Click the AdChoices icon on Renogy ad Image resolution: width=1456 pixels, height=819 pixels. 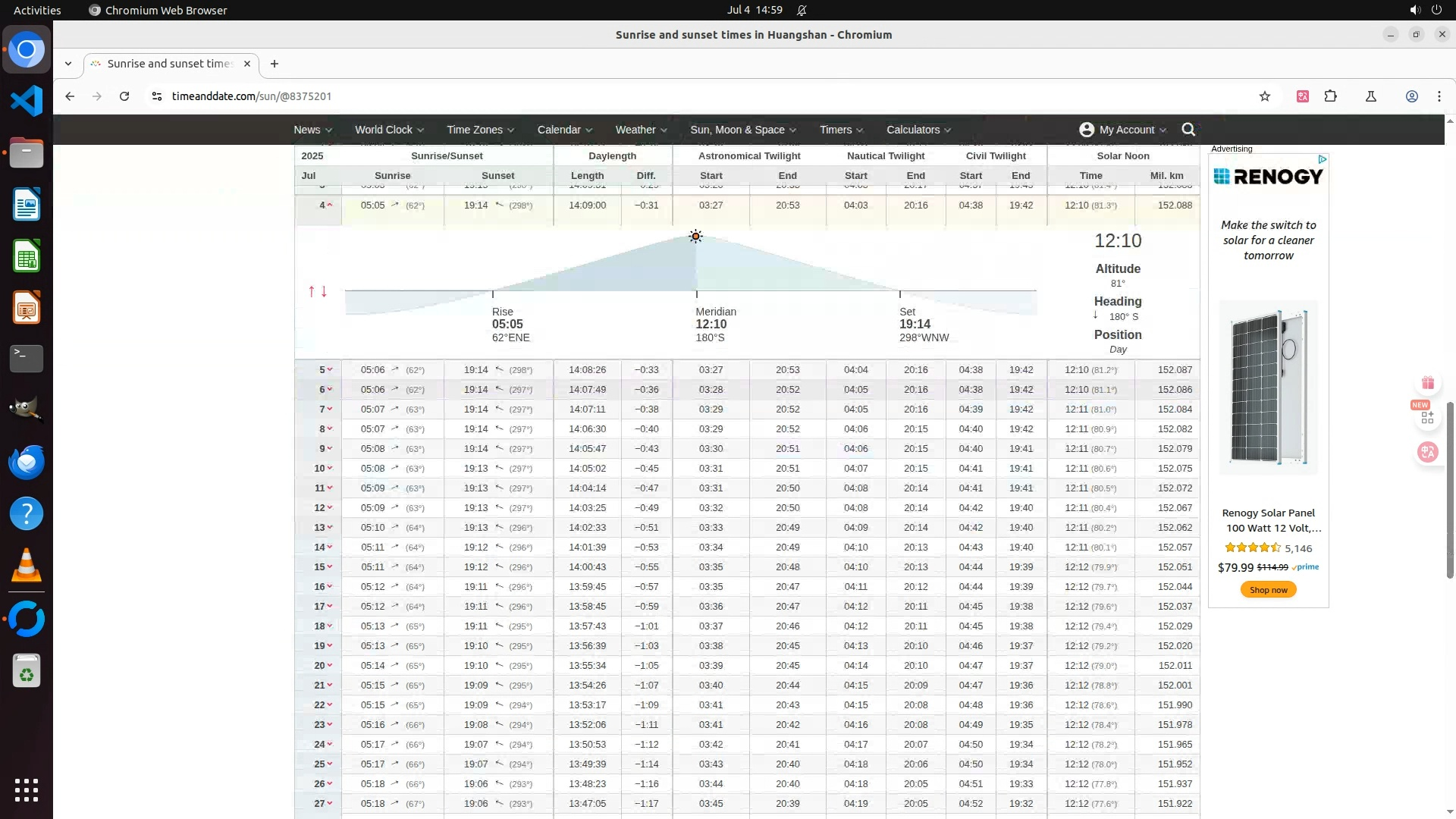point(1322,159)
